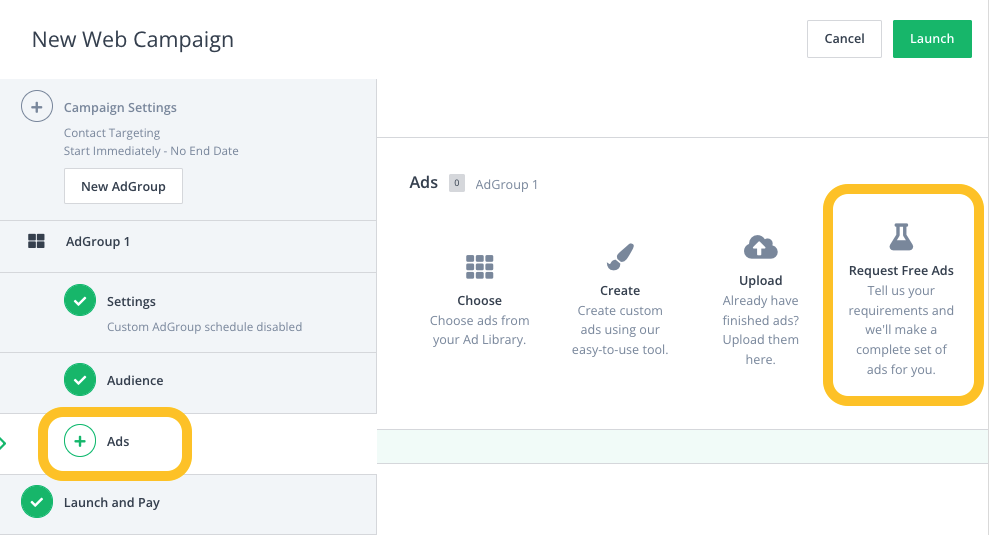
Task: Open the Launch and Pay step
Action: click(112, 503)
